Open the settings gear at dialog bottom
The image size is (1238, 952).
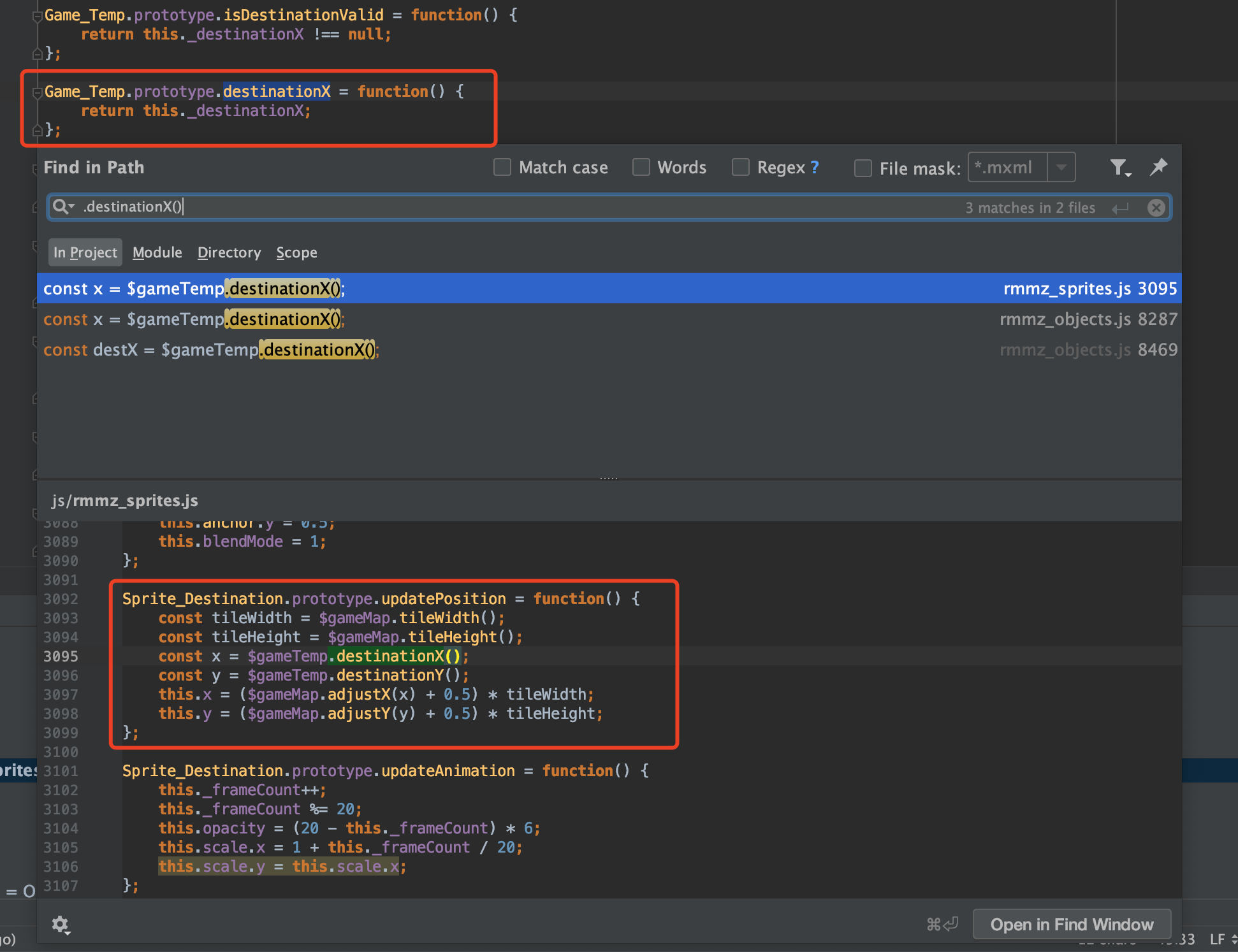(x=61, y=925)
